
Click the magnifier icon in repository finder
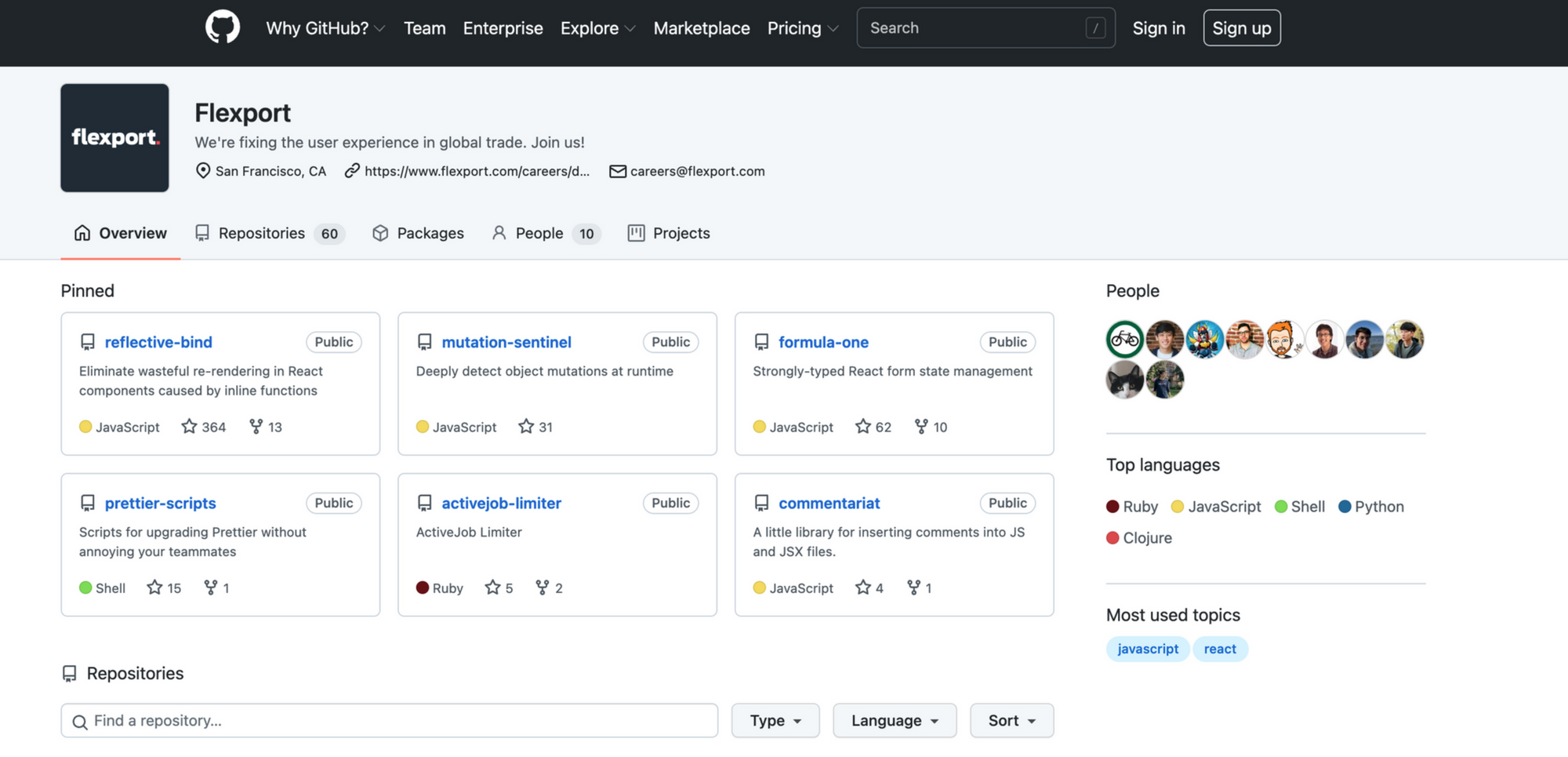pos(80,722)
